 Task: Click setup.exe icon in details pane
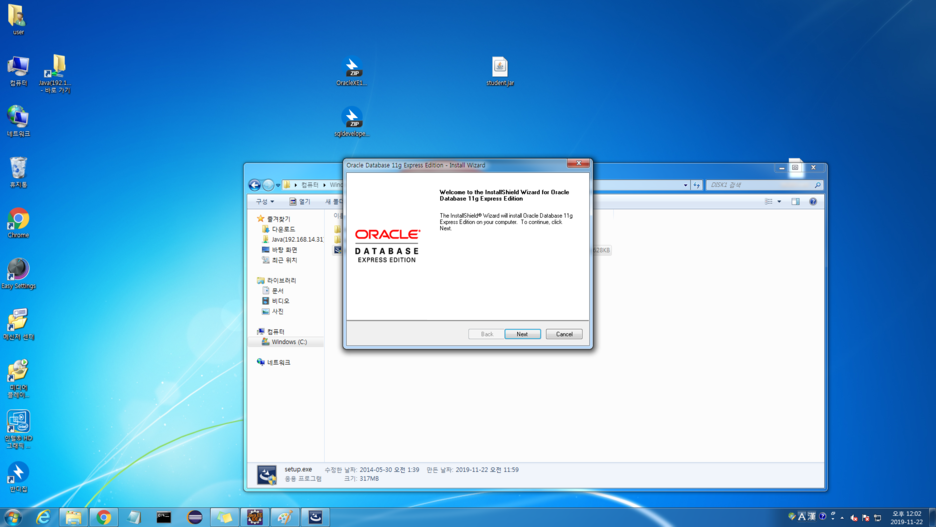point(267,474)
